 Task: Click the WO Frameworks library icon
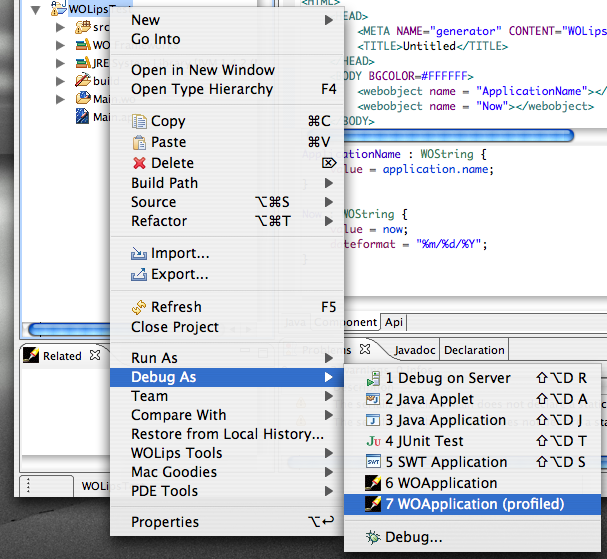[83, 45]
